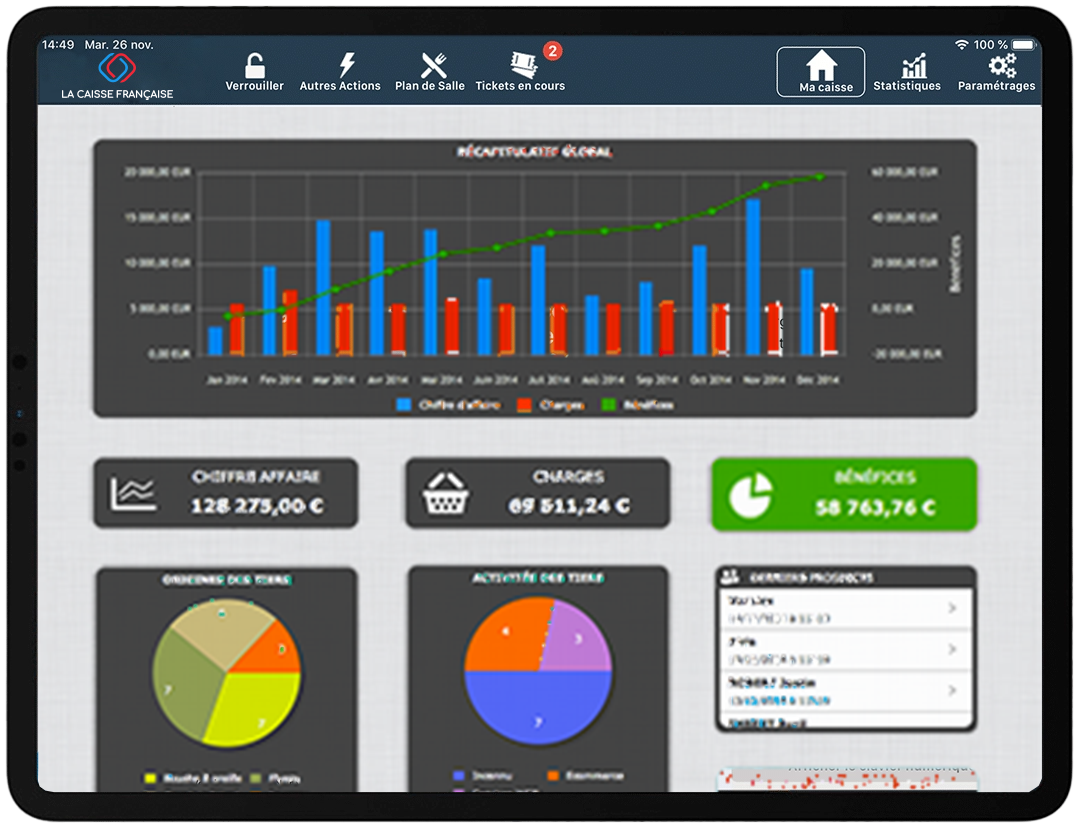
Task: Click the basket icon in Charges tile
Action: (447, 494)
